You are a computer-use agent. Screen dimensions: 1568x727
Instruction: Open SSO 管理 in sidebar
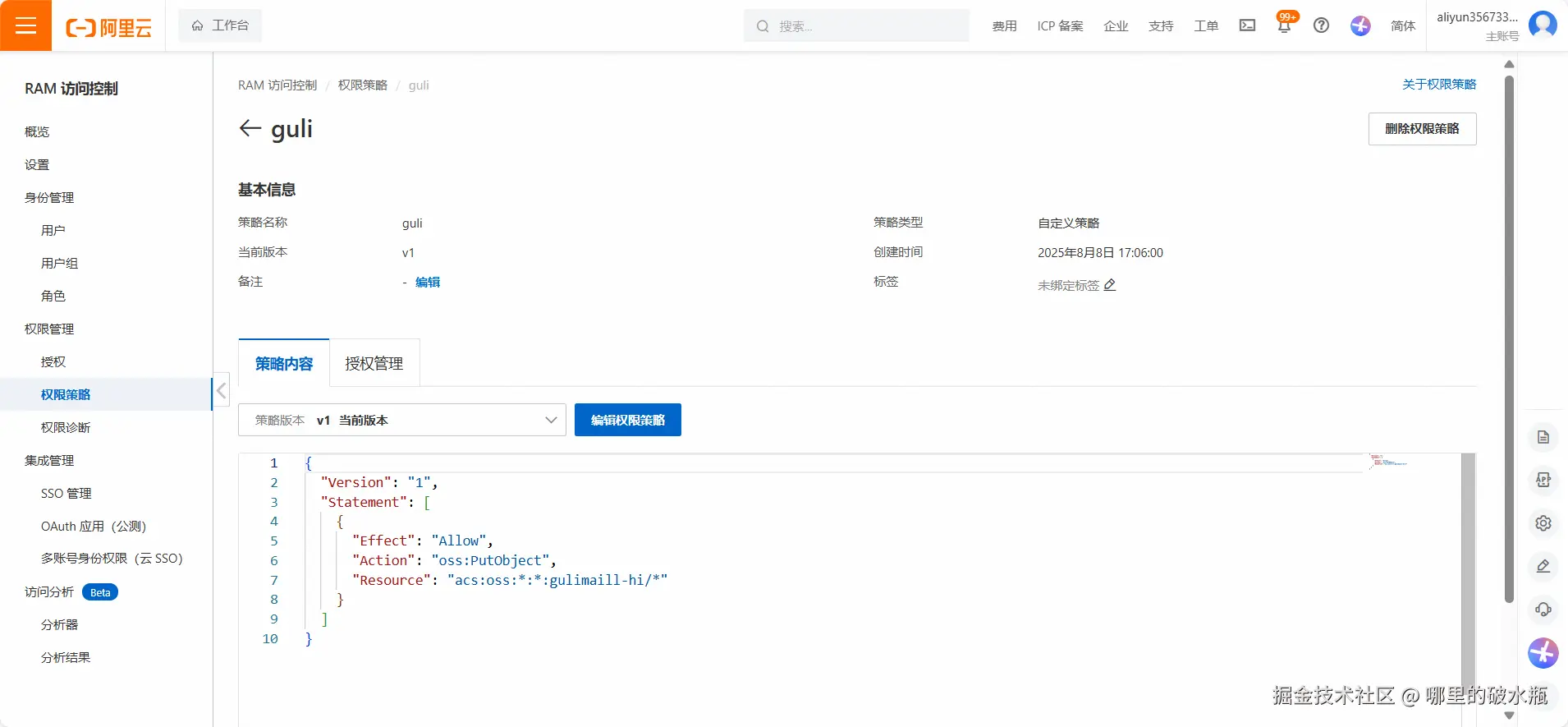[66, 493]
